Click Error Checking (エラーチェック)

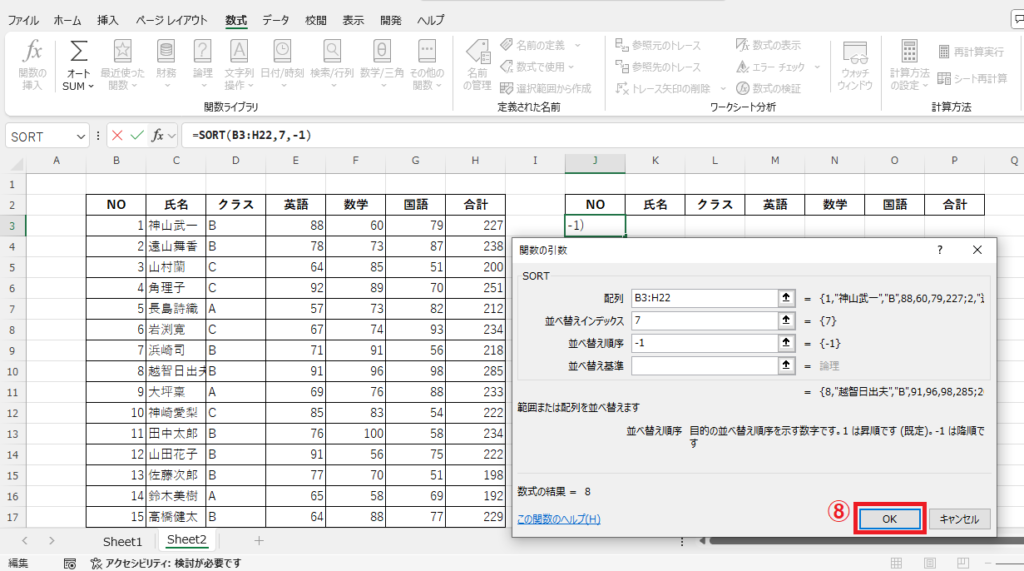click(771, 67)
